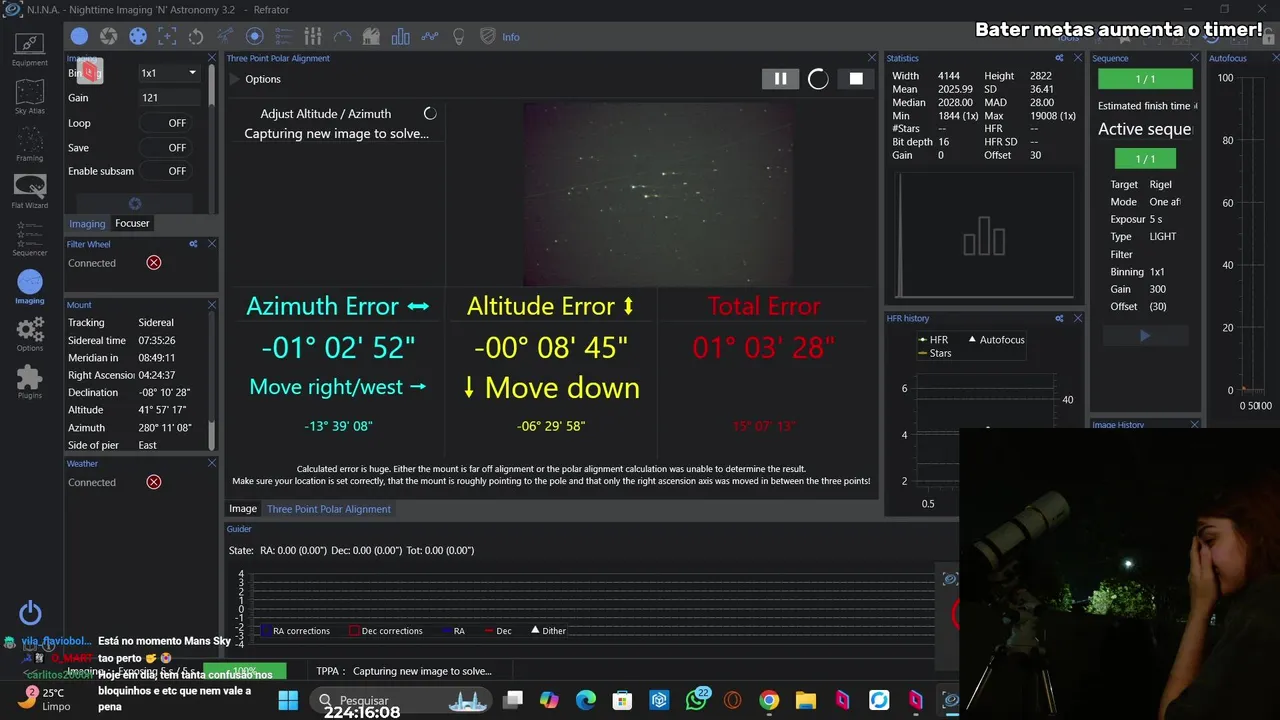Open the Plugins puzzle-piece section
The height and width of the screenshot is (720, 1280).
pyautogui.click(x=30, y=381)
